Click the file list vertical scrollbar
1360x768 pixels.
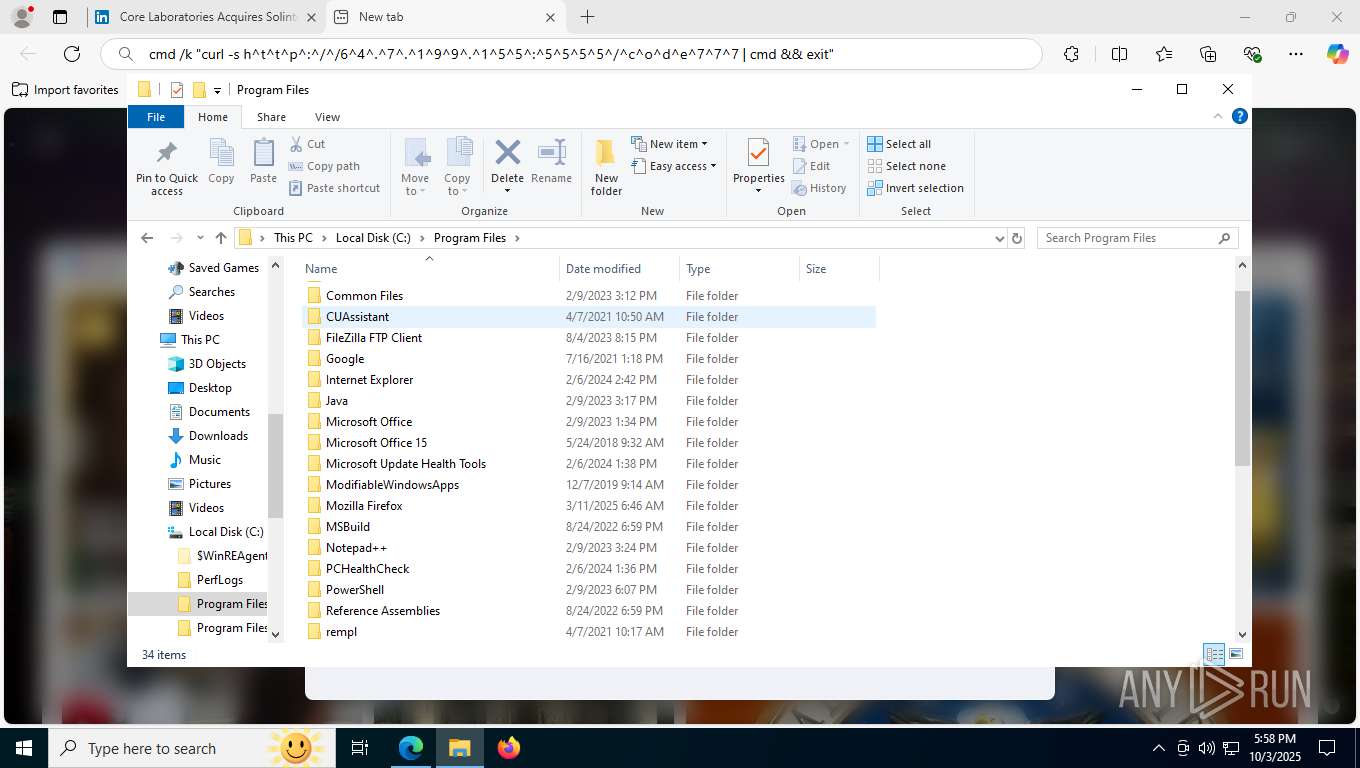pos(1243,378)
